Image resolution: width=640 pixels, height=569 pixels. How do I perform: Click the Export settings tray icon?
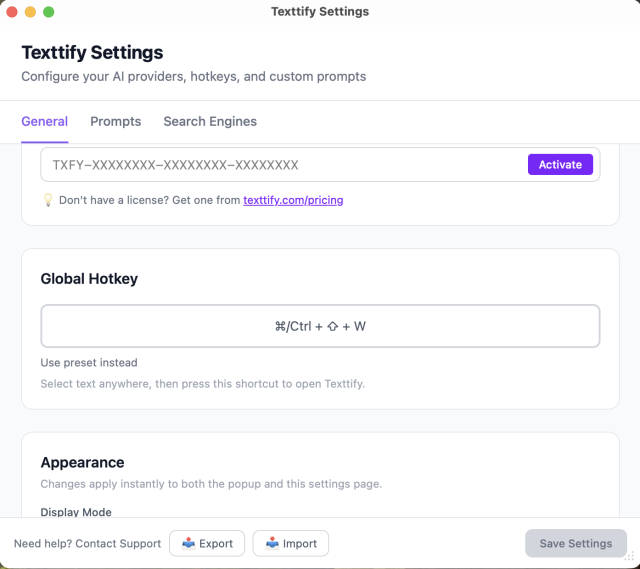point(188,544)
